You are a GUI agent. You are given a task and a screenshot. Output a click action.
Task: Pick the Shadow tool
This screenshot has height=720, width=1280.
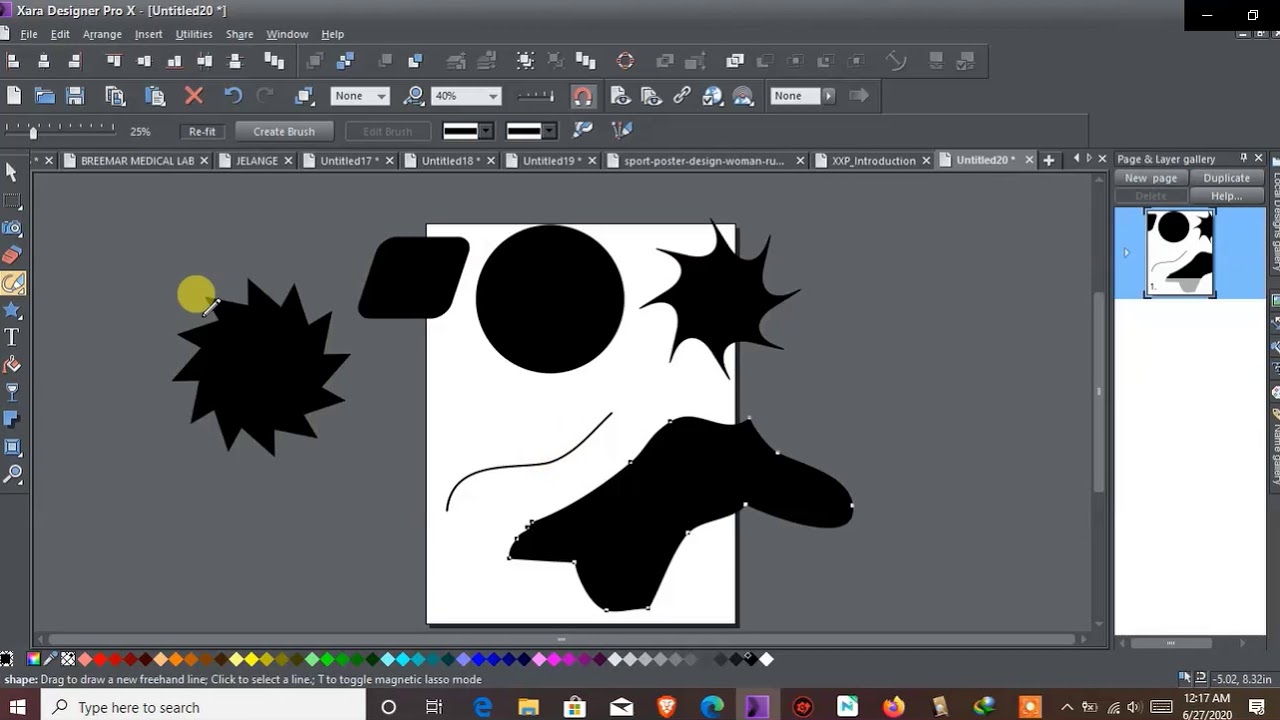coord(12,419)
